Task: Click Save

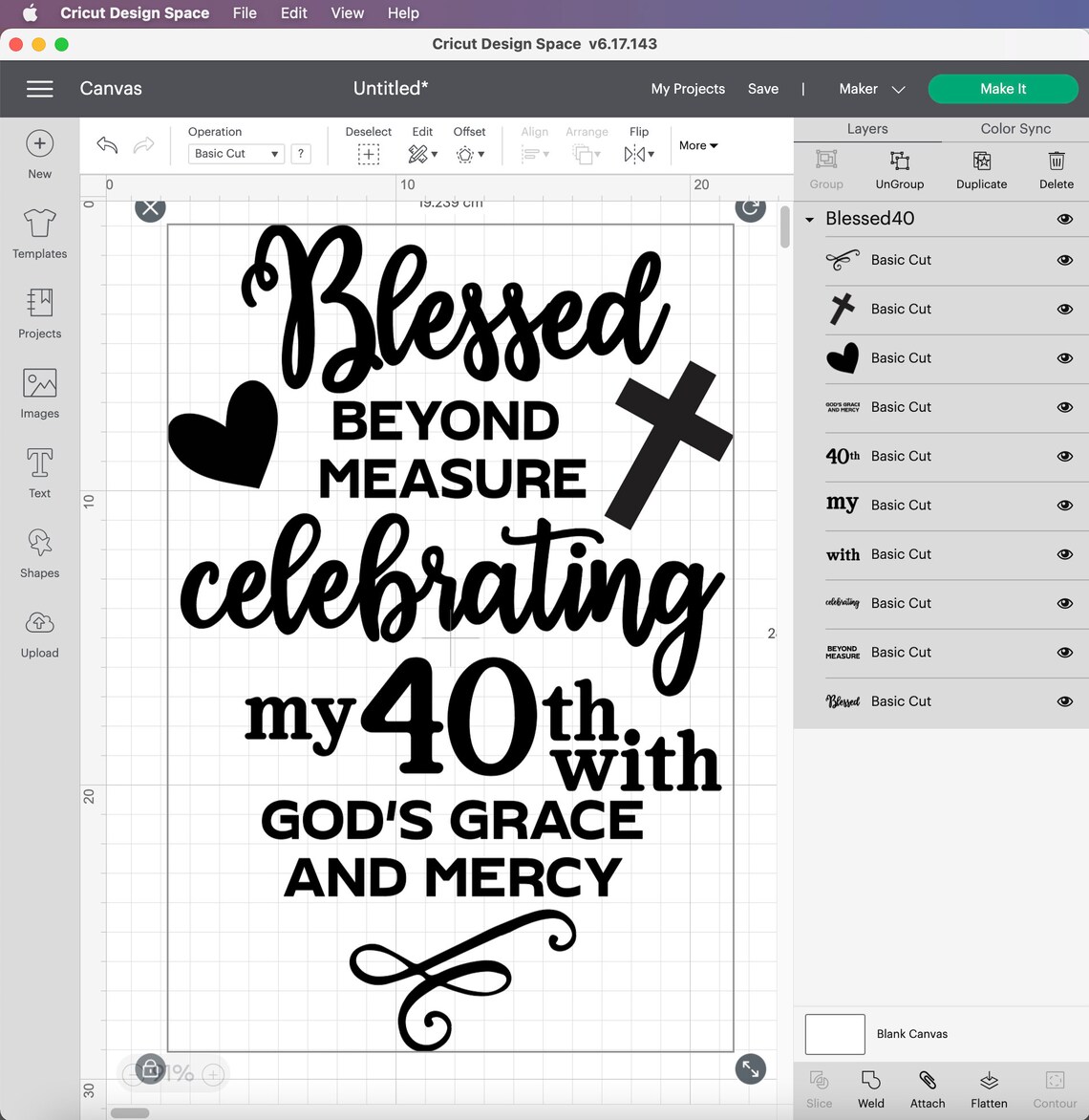Action: pyautogui.click(x=762, y=89)
